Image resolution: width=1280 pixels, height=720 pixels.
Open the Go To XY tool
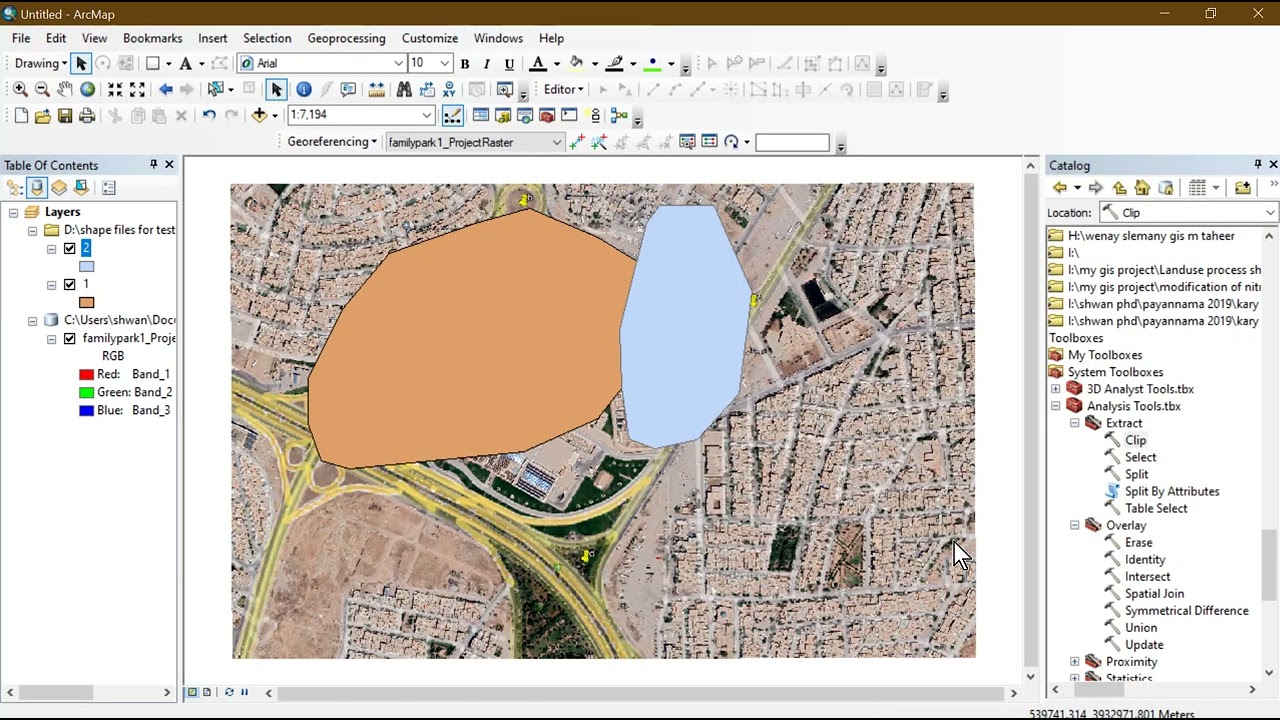coord(449,90)
